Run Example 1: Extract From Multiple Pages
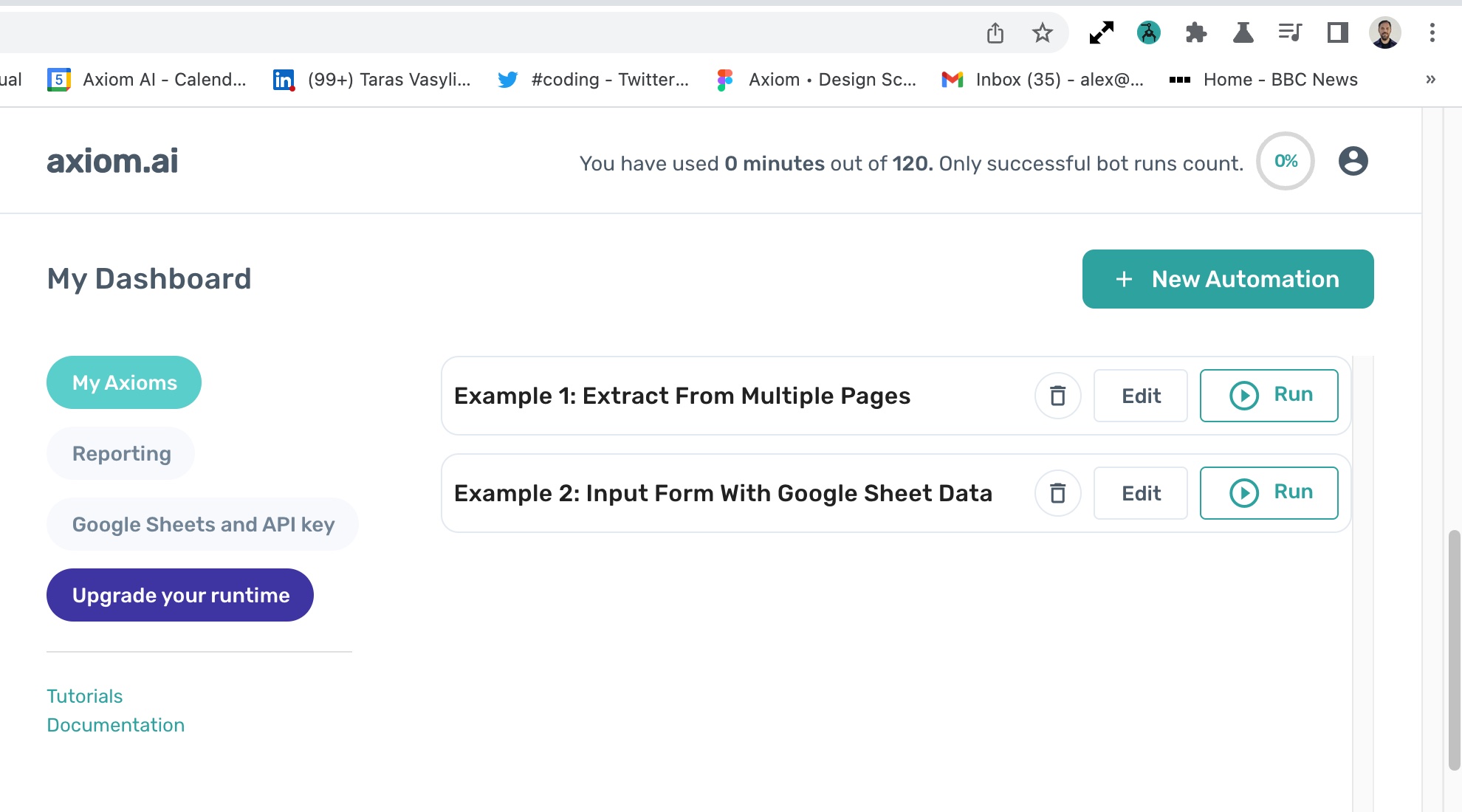The width and height of the screenshot is (1462, 812). (x=1269, y=396)
